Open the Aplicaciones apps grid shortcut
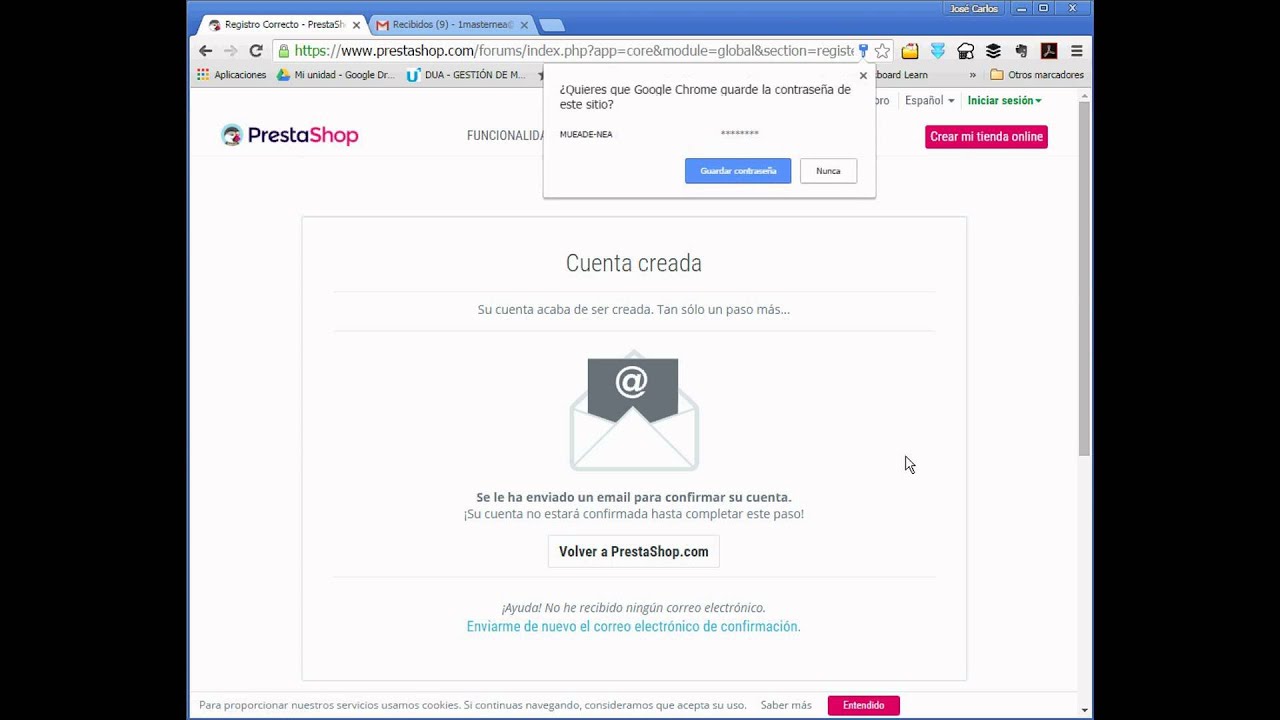This screenshot has width=1280, height=720. coord(232,75)
